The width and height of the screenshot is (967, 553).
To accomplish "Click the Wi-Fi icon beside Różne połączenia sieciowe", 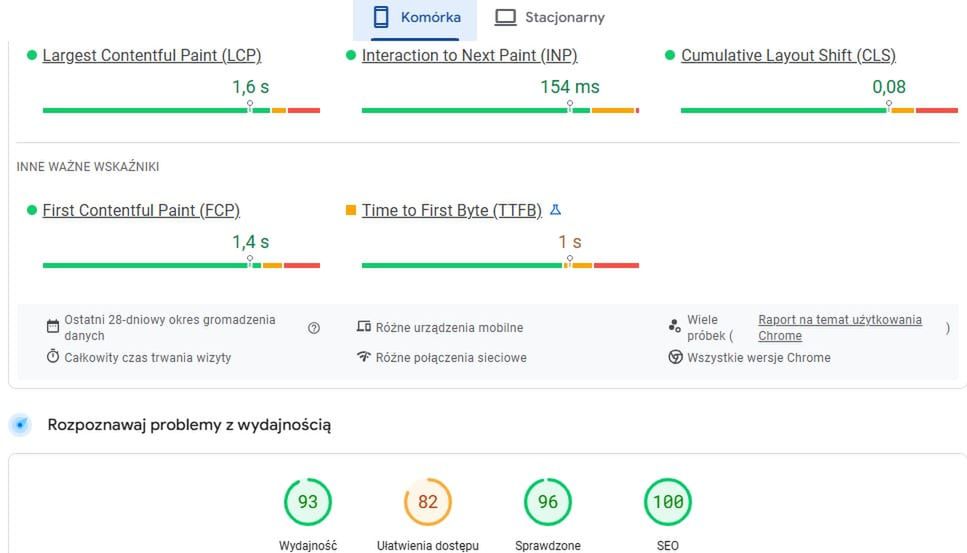I will 364,357.
